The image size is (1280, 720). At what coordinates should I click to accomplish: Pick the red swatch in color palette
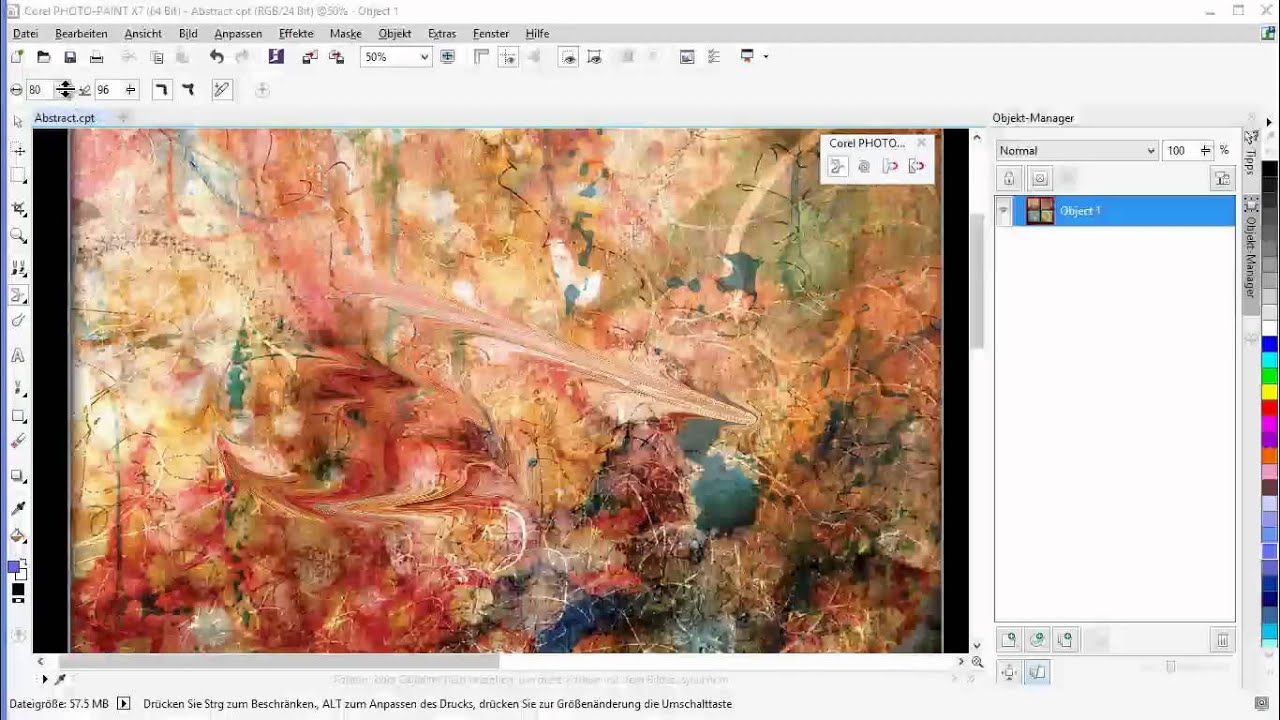[1269, 407]
